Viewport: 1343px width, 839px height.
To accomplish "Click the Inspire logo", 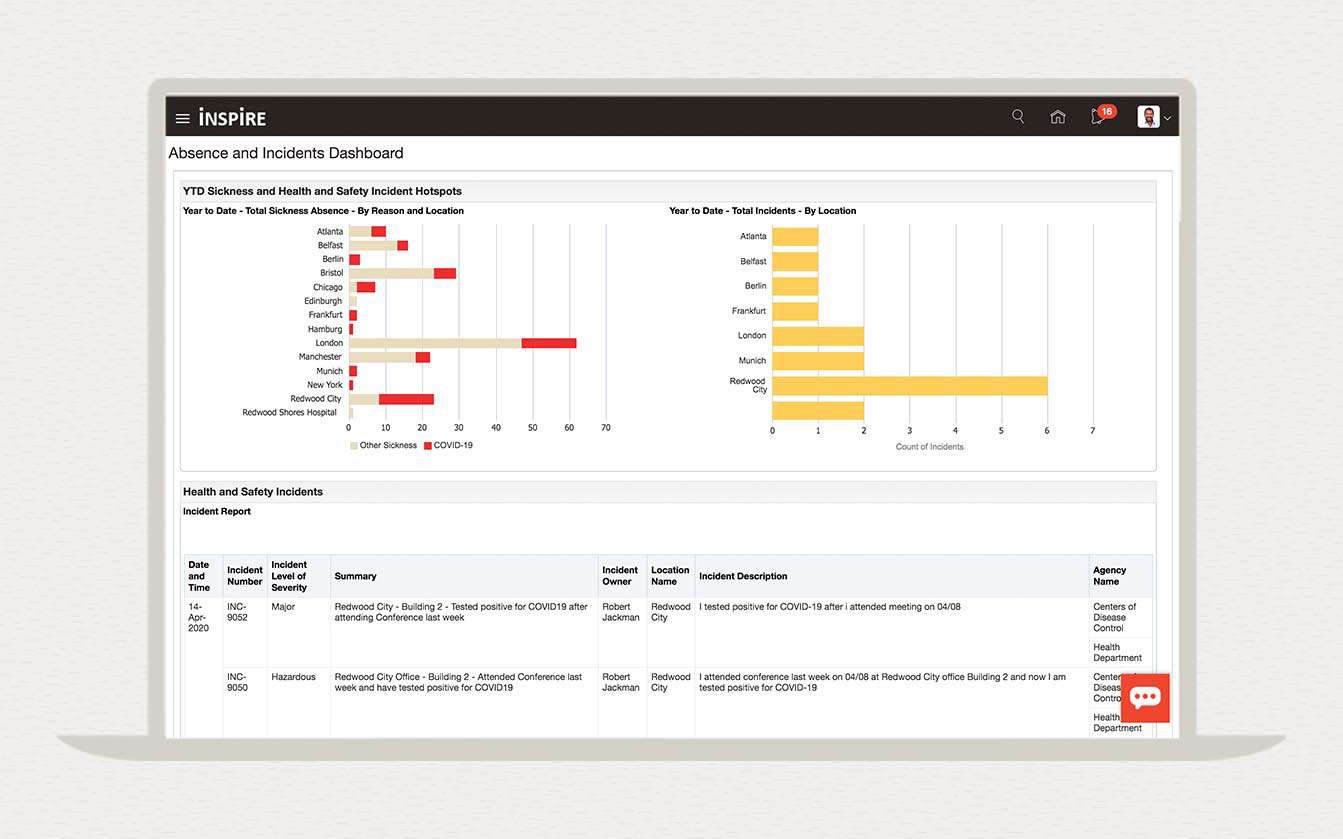I will click(x=232, y=118).
